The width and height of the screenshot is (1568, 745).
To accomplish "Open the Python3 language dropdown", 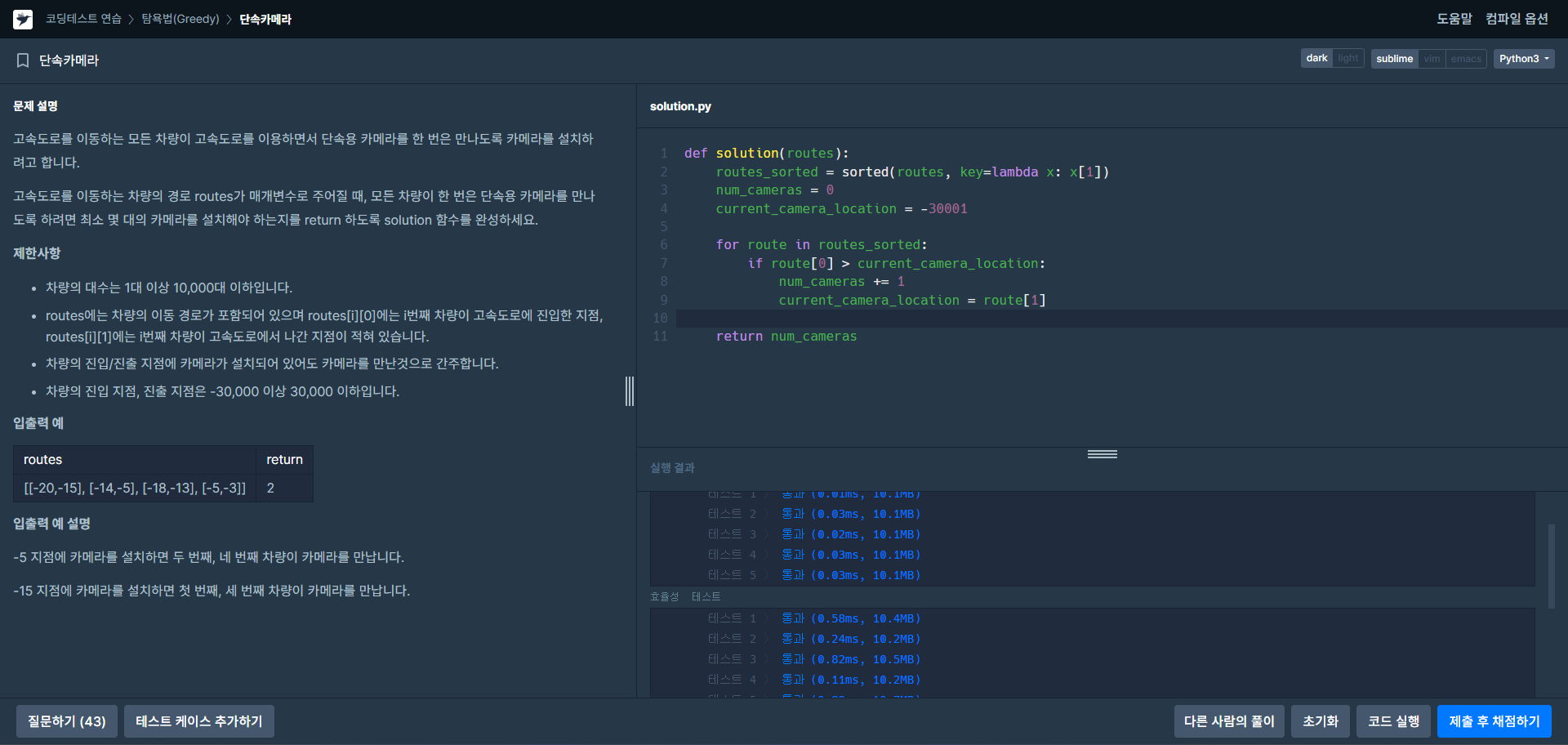I will pyautogui.click(x=1524, y=59).
